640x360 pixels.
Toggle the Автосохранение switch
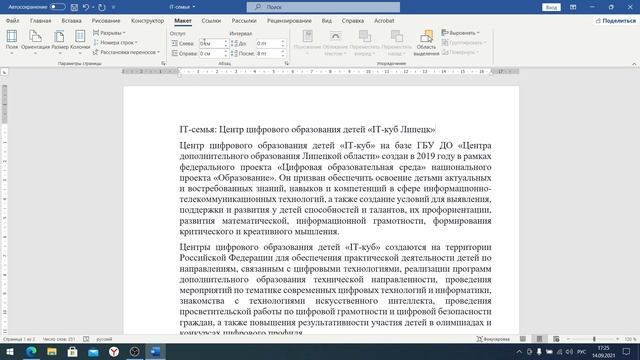pyautogui.click(x=57, y=7)
